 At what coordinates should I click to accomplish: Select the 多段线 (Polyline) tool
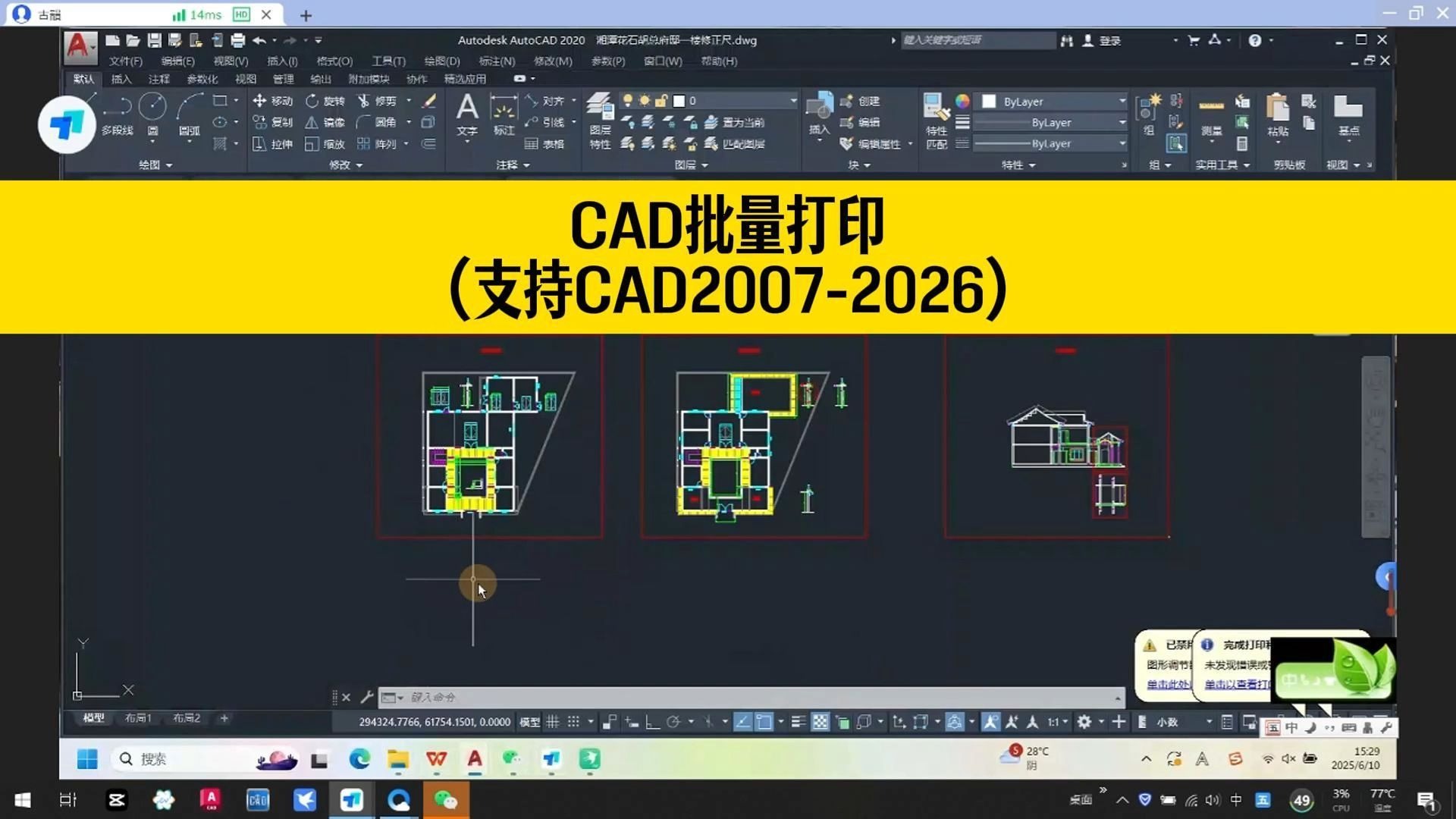pos(118,114)
